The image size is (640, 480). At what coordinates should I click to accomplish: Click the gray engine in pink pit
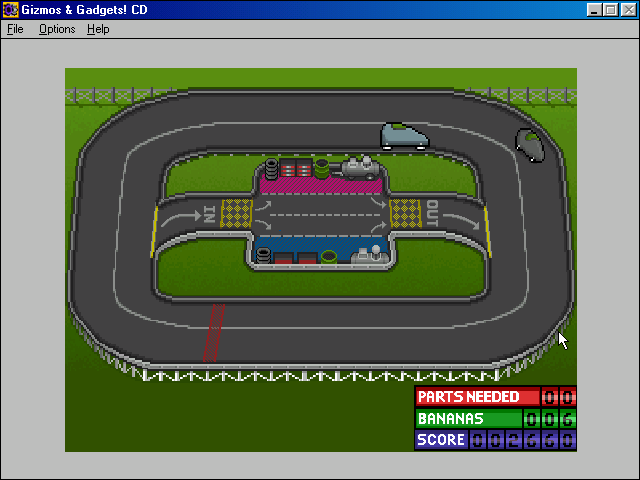[360, 168]
